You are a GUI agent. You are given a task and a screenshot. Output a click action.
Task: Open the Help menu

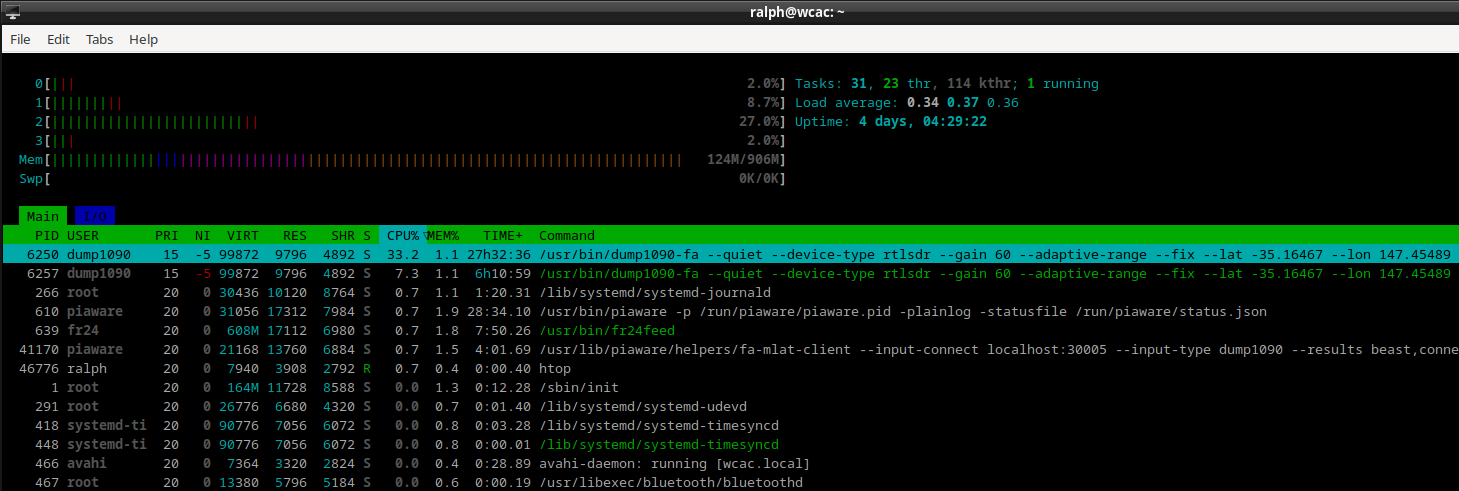(144, 40)
